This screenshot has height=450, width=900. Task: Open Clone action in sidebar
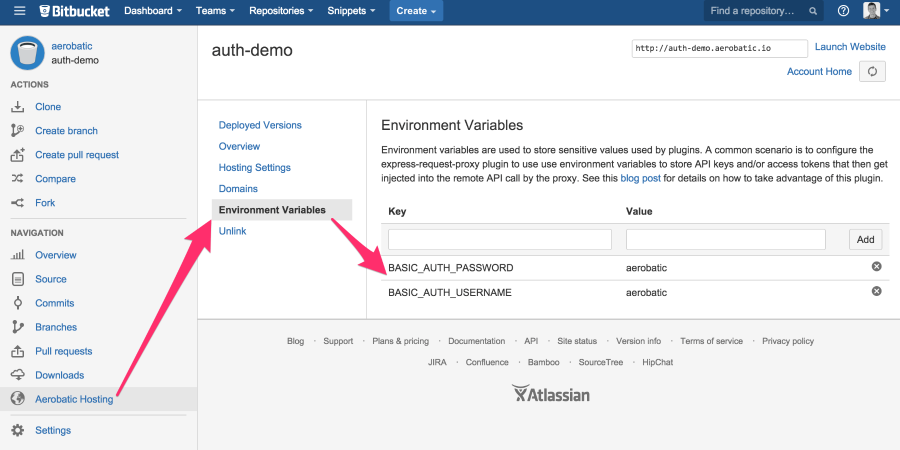48,107
